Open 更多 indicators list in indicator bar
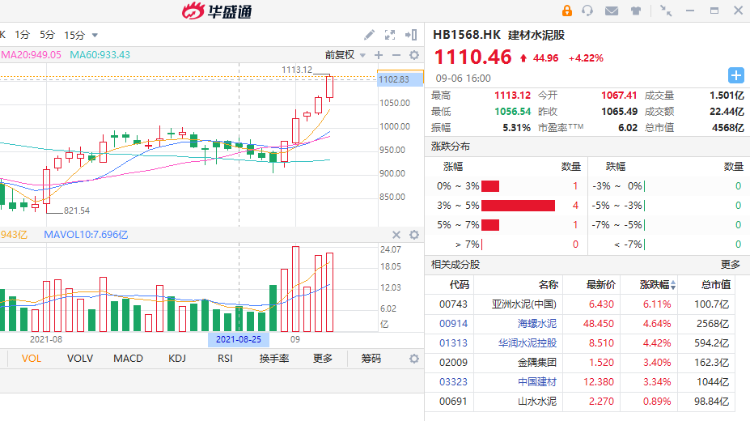This screenshot has height=421, width=750. pyautogui.click(x=322, y=358)
